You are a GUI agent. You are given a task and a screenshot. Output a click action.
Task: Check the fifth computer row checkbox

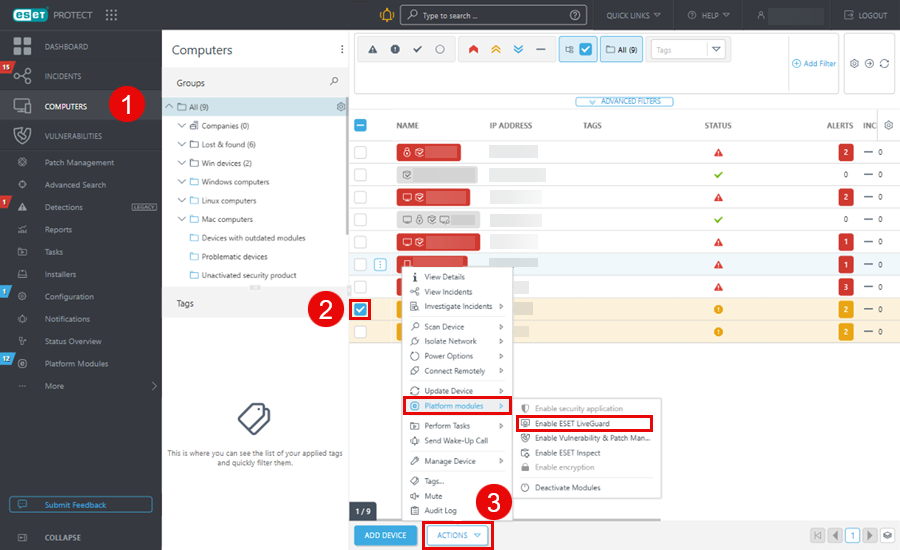pos(360,242)
